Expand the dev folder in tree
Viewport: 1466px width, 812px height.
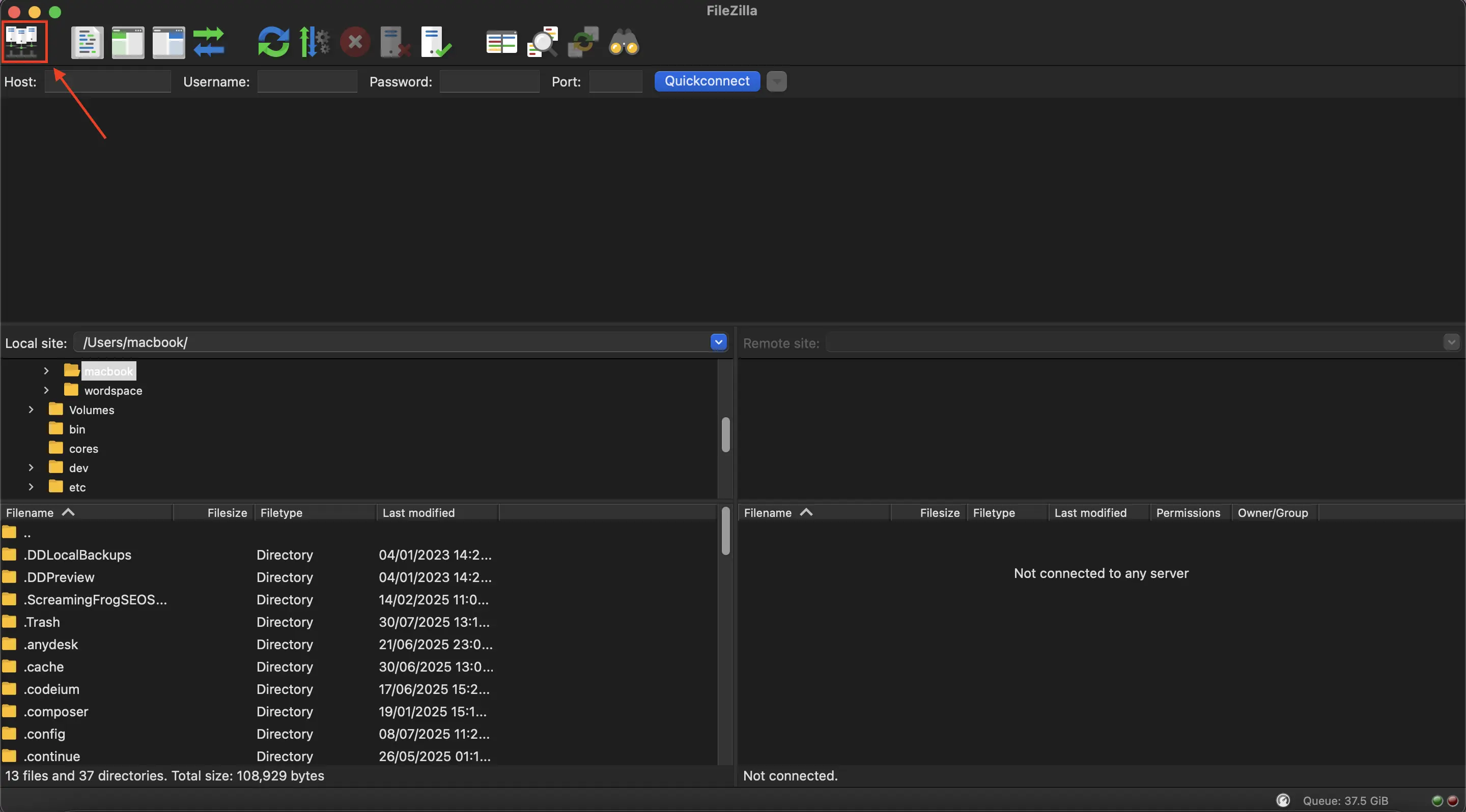pos(31,468)
